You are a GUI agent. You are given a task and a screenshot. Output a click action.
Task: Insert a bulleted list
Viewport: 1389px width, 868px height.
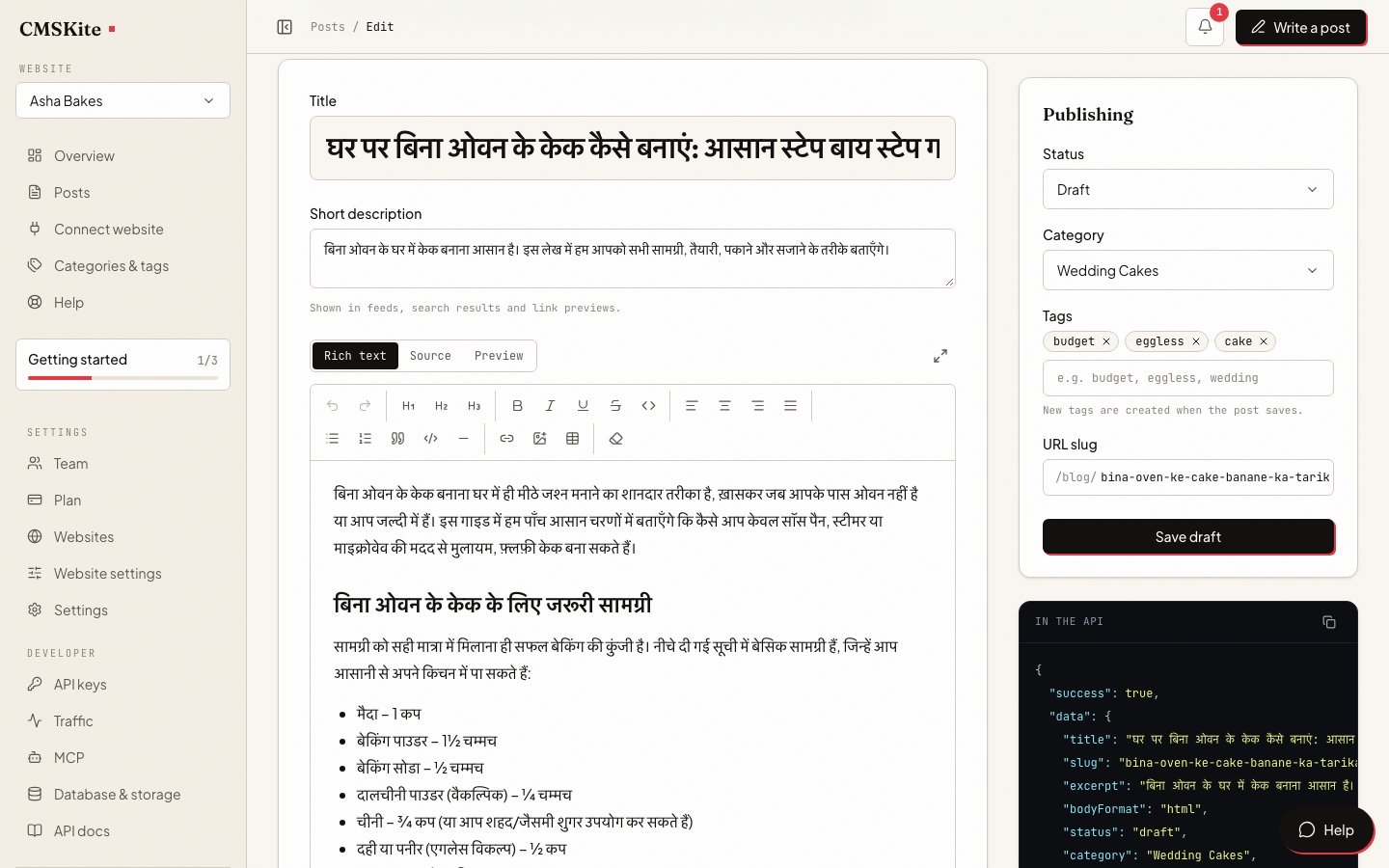click(333, 439)
